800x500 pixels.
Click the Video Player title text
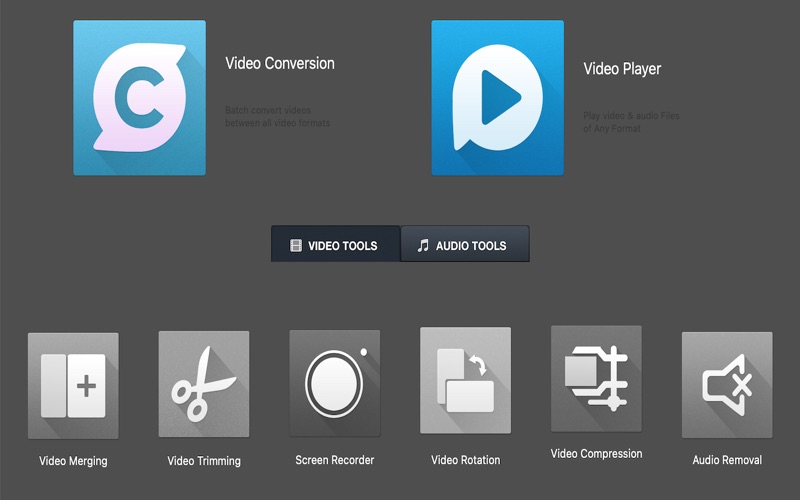pyautogui.click(x=622, y=69)
